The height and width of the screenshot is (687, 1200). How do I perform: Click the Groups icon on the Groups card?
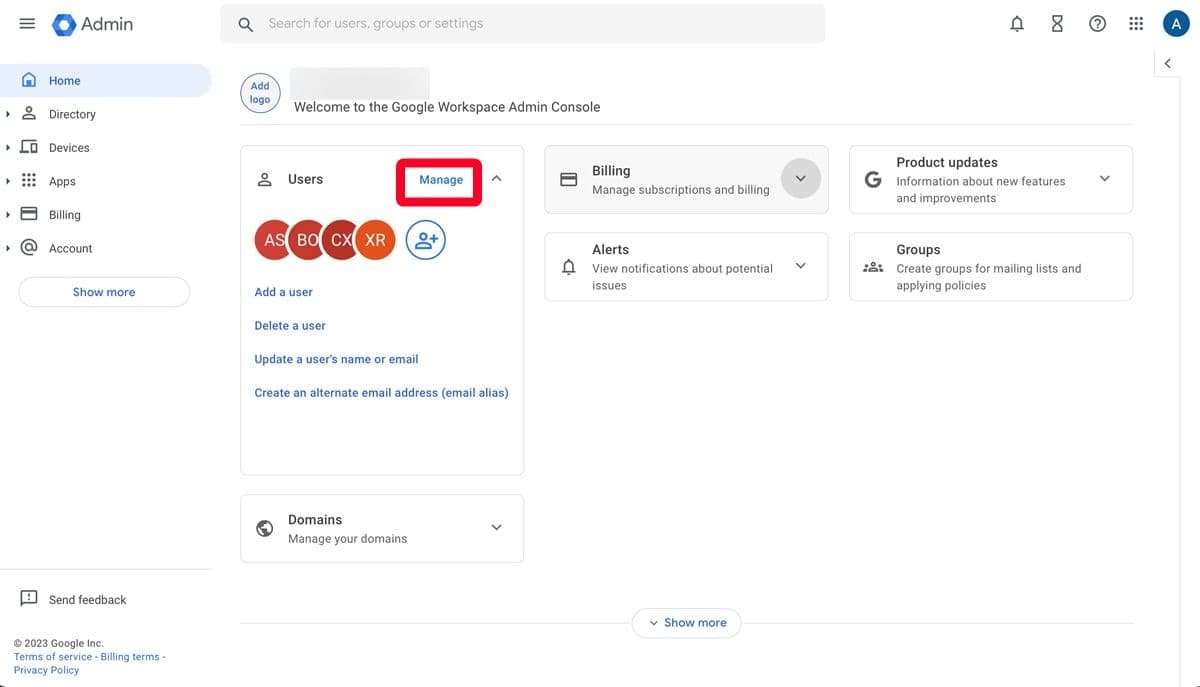872,266
